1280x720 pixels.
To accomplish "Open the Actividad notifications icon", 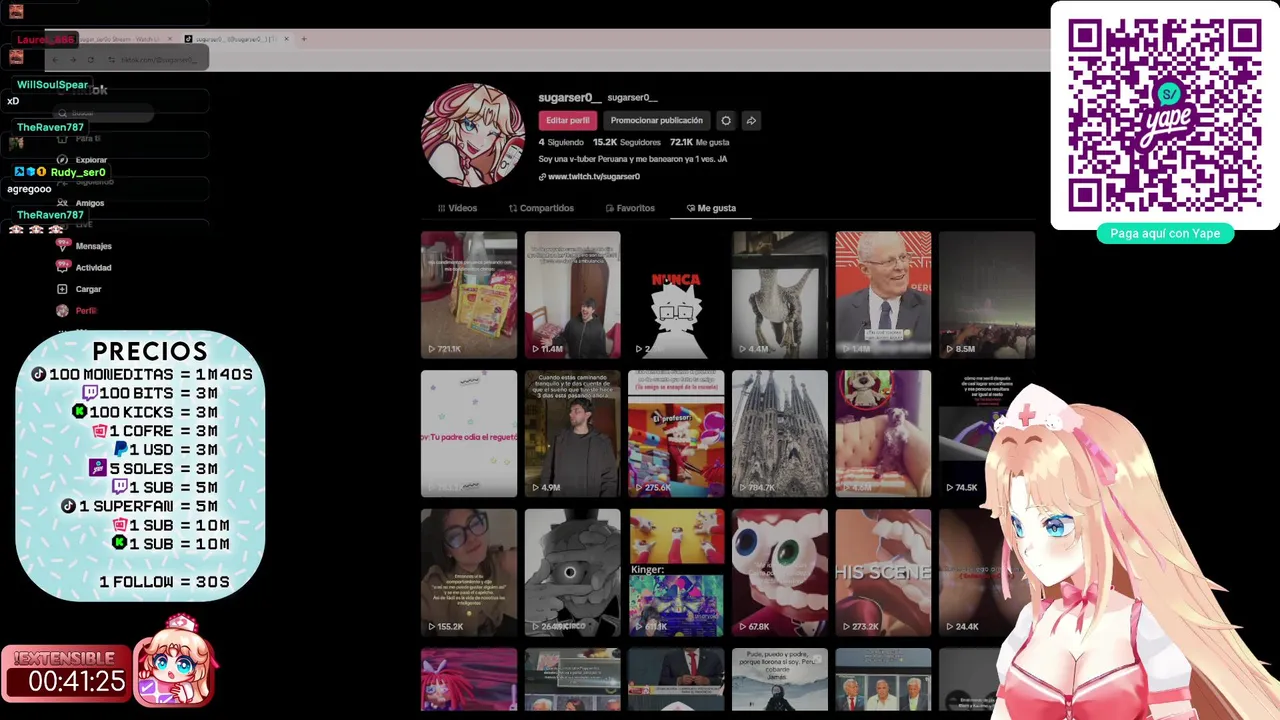I will 62,267.
